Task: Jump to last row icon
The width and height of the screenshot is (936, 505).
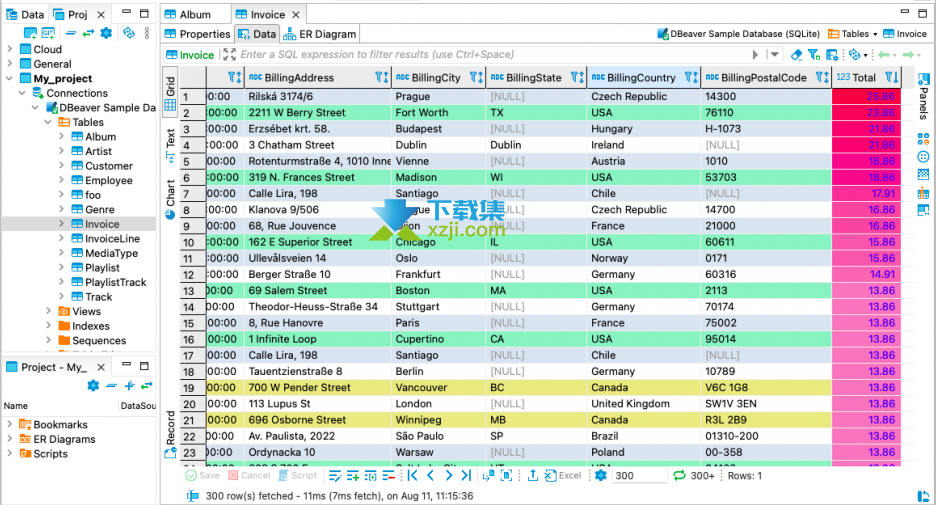Action: [466, 476]
